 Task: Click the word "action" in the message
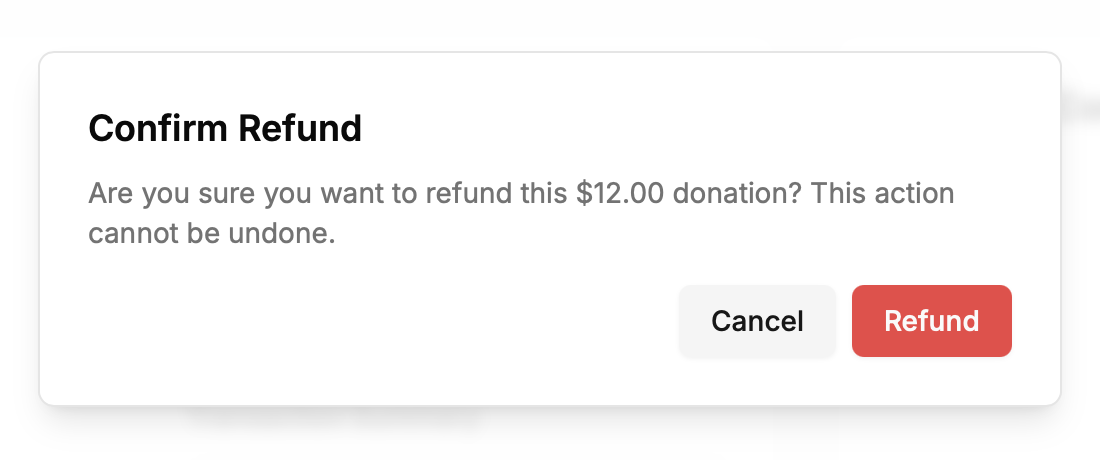click(x=916, y=193)
